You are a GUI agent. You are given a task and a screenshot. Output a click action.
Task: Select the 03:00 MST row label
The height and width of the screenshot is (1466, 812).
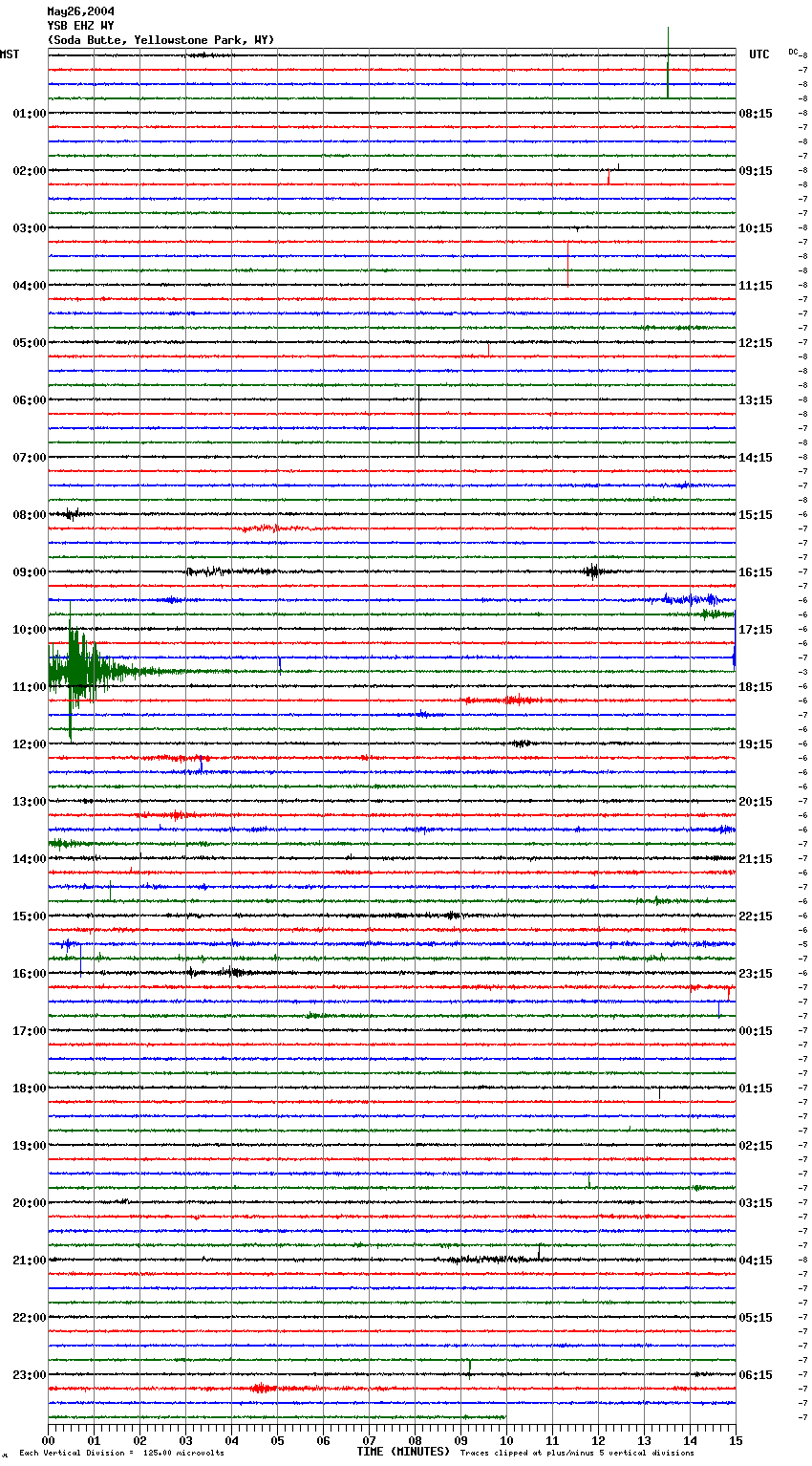pos(30,228)
